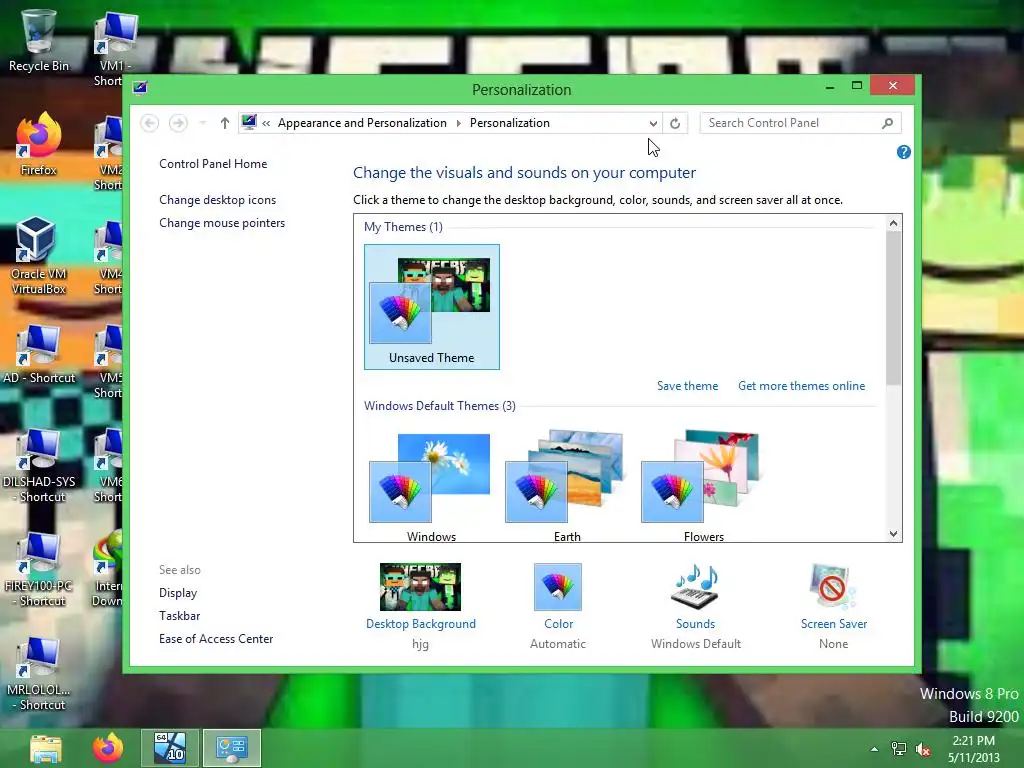Click the arrow after Appearance and Personalization
1024x768 pixels.
tap(458, 123)
